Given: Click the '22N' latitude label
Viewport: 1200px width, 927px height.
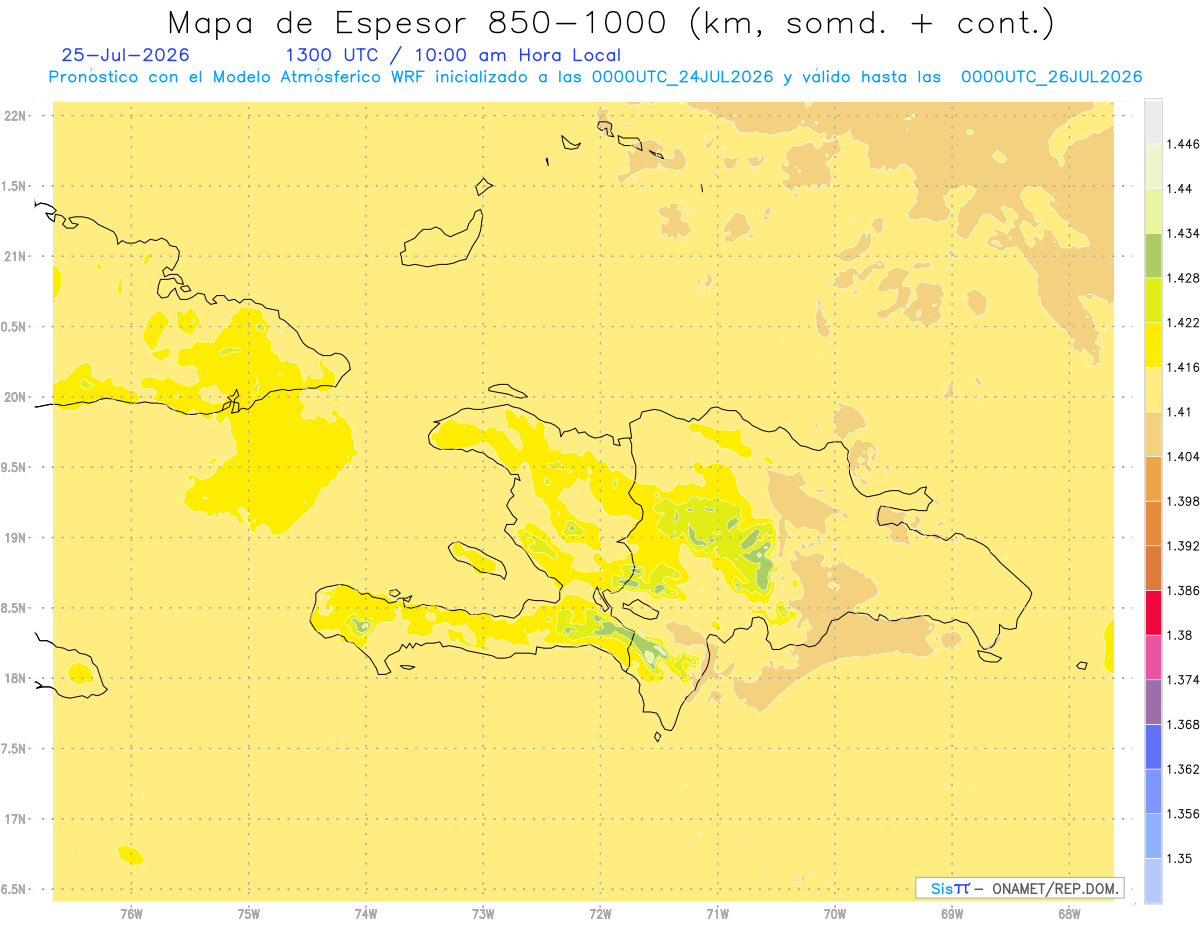Looking at the screenshot, I should [x=16, y=116].
